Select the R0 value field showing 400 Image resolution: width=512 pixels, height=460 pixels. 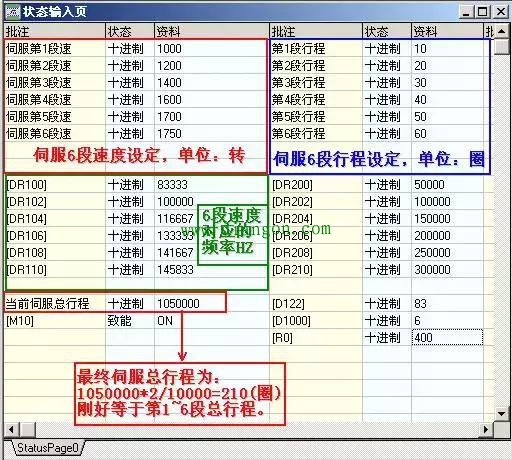(447, 338)
